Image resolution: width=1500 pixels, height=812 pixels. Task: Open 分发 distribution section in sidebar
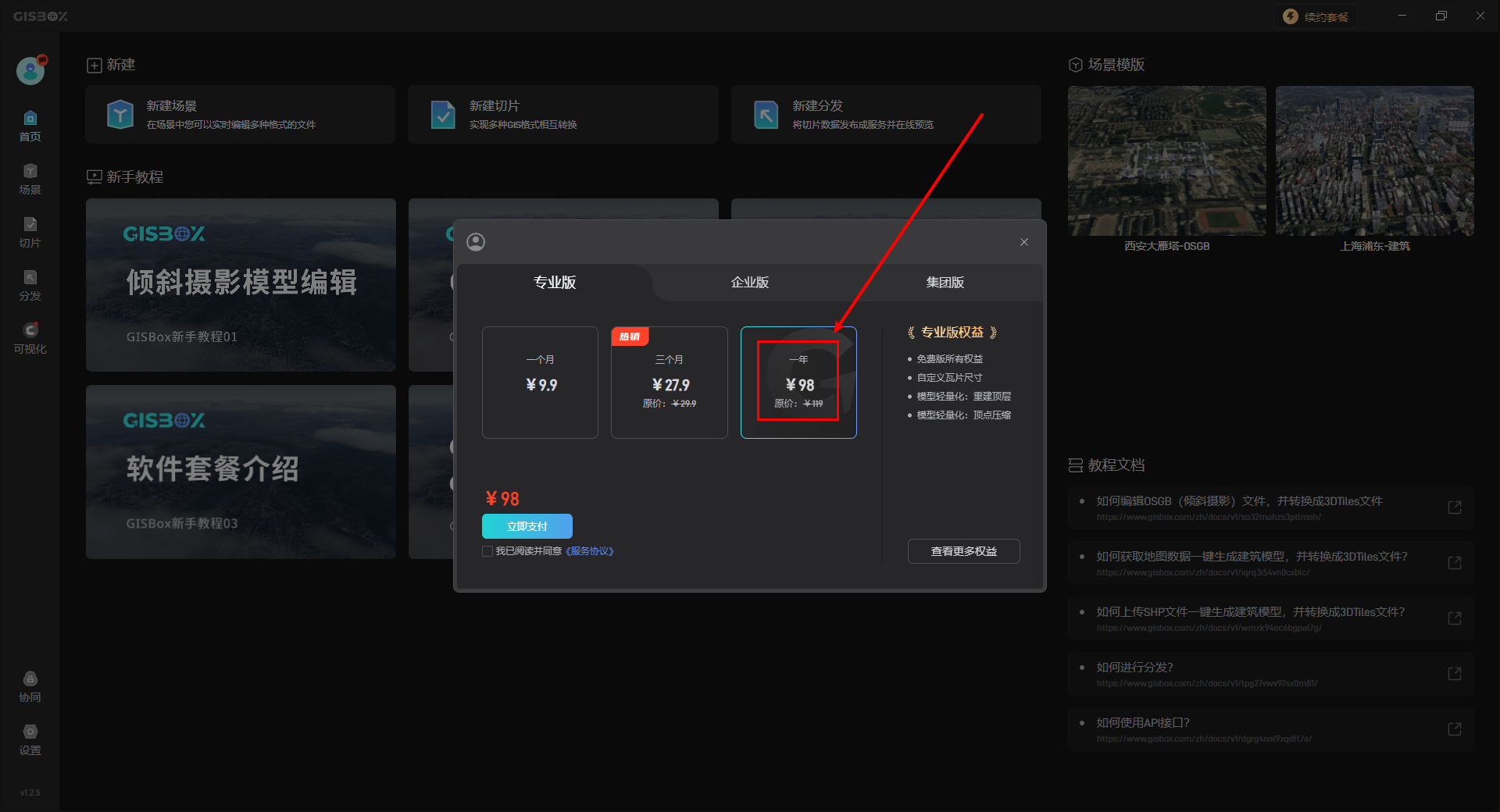click(x=30, y=286)
